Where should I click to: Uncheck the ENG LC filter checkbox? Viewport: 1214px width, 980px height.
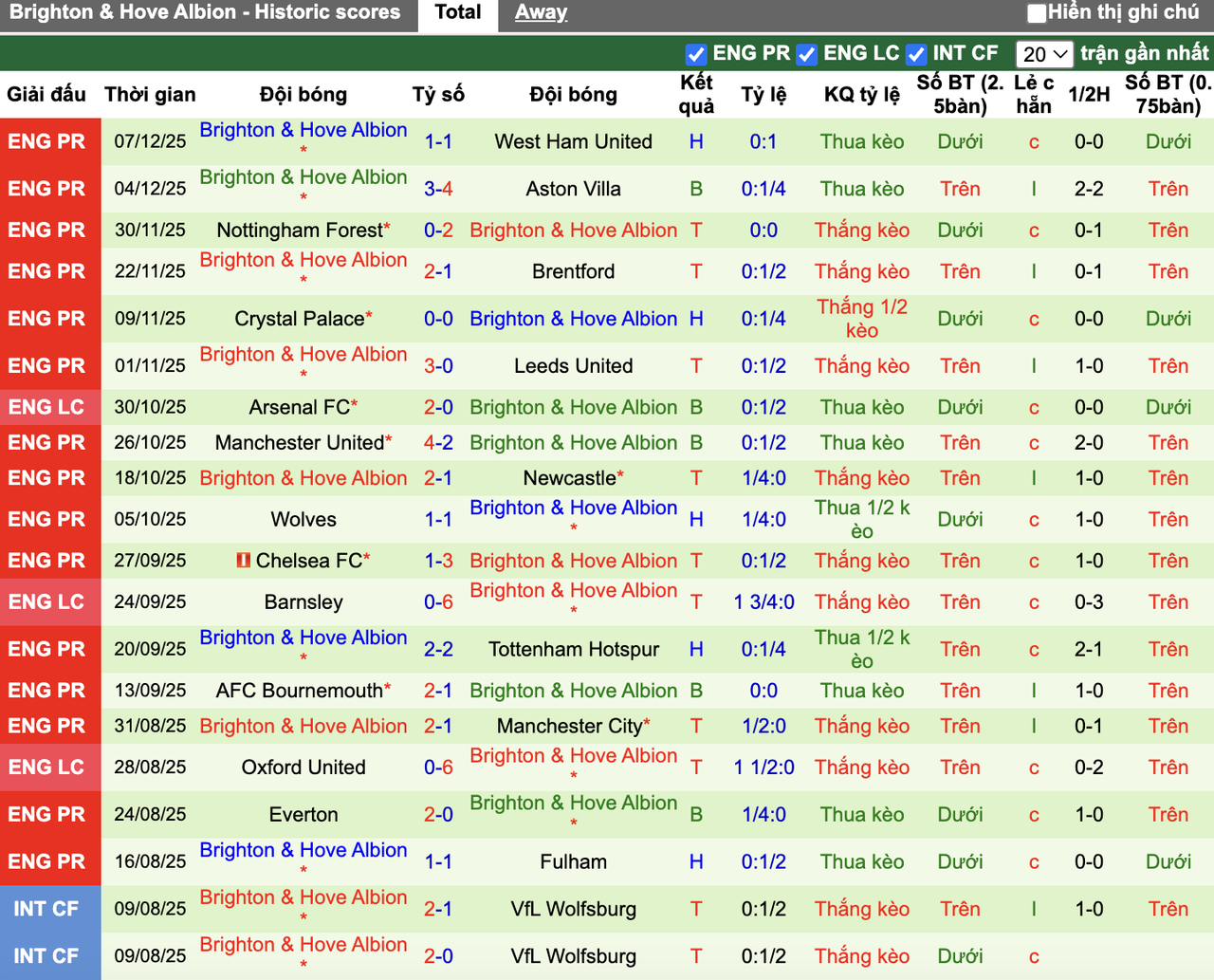807,54
